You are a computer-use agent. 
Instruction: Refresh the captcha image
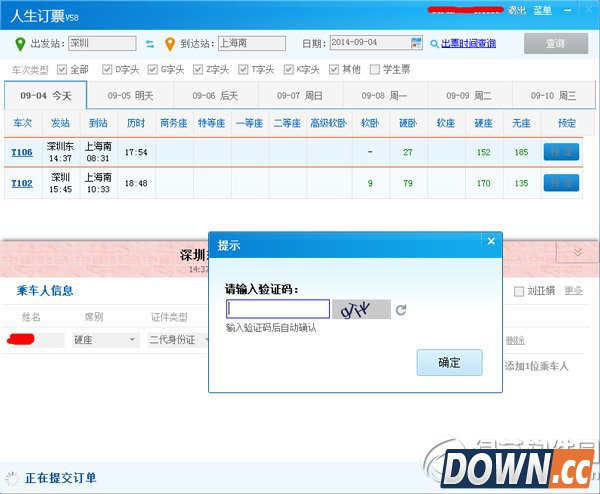401,310
